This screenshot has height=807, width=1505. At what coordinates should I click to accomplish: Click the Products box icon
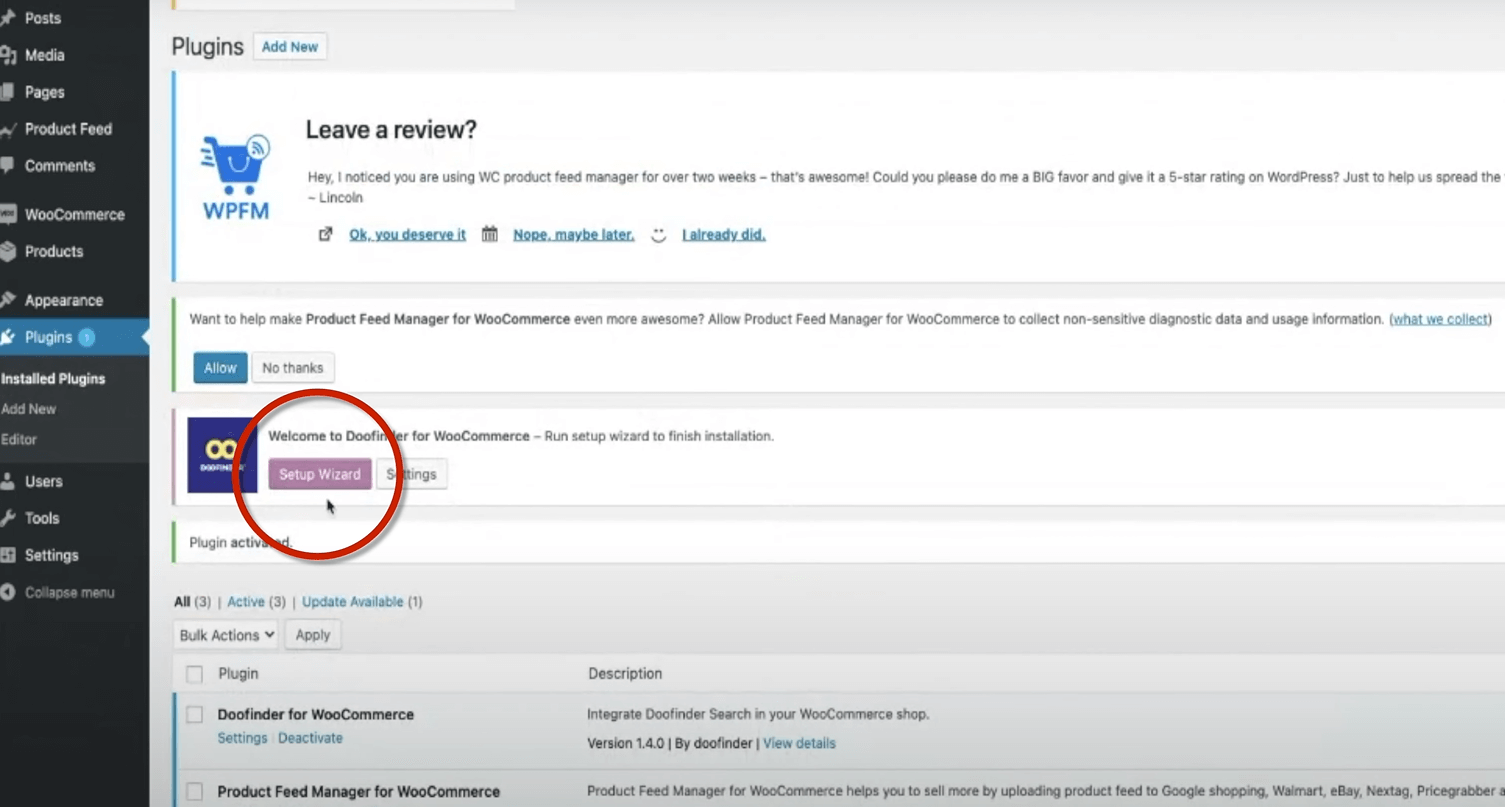click(8, 252)
